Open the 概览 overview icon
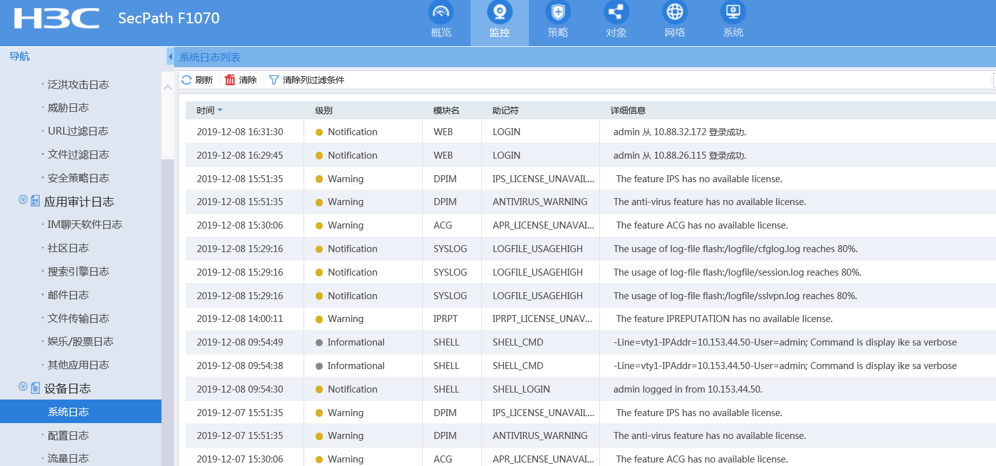The width and height of the screenshot is (996, 466). coord(441,13)
